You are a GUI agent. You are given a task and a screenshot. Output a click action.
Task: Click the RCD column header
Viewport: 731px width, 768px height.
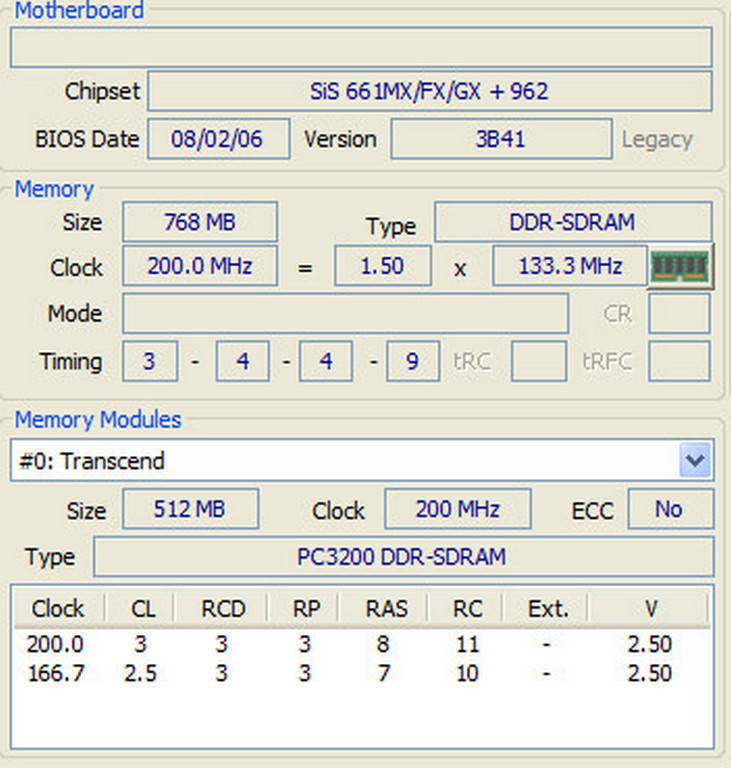[225, 608]
